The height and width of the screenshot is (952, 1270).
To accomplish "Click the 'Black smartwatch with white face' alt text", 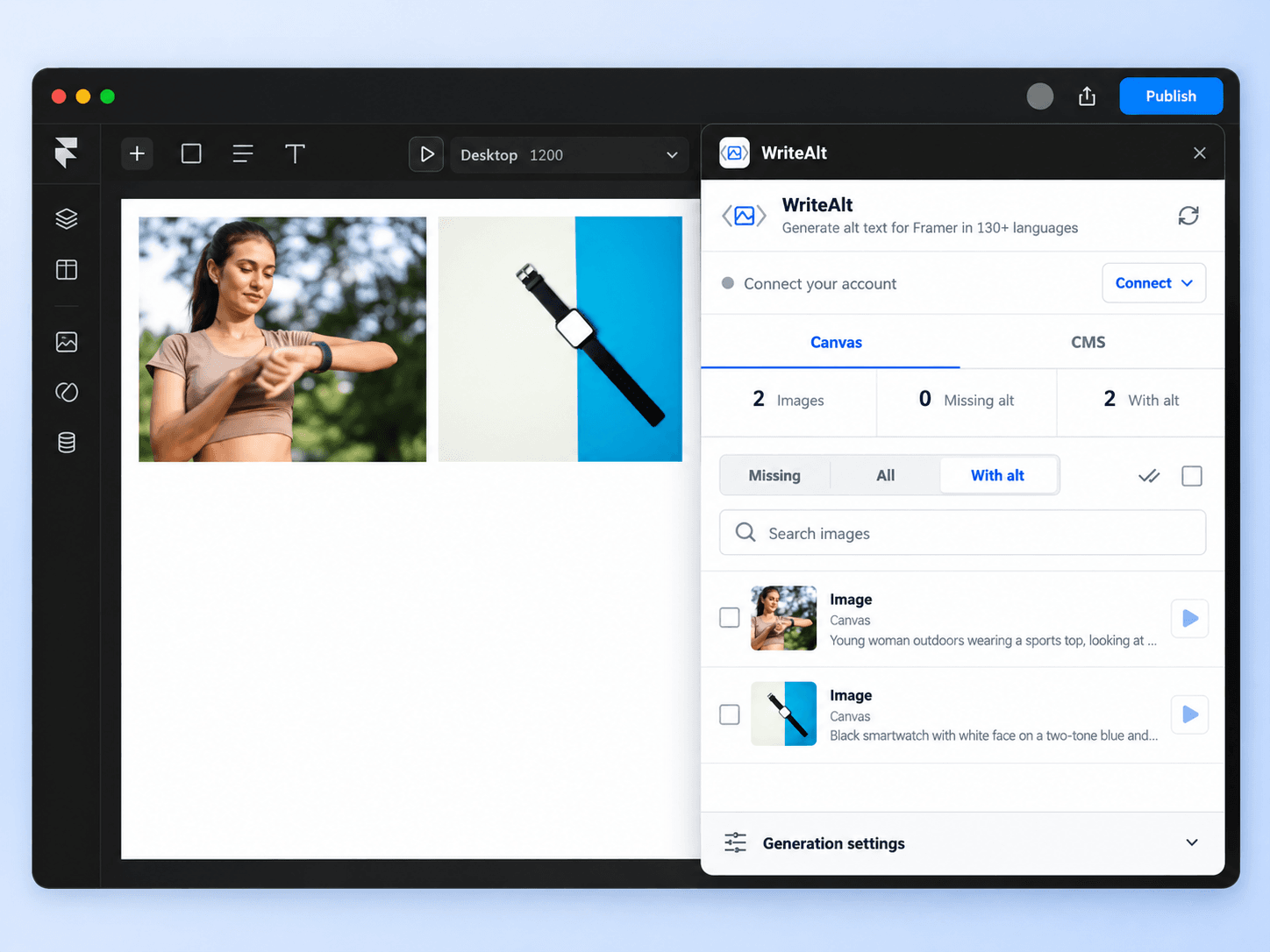I will pos(994,735).
